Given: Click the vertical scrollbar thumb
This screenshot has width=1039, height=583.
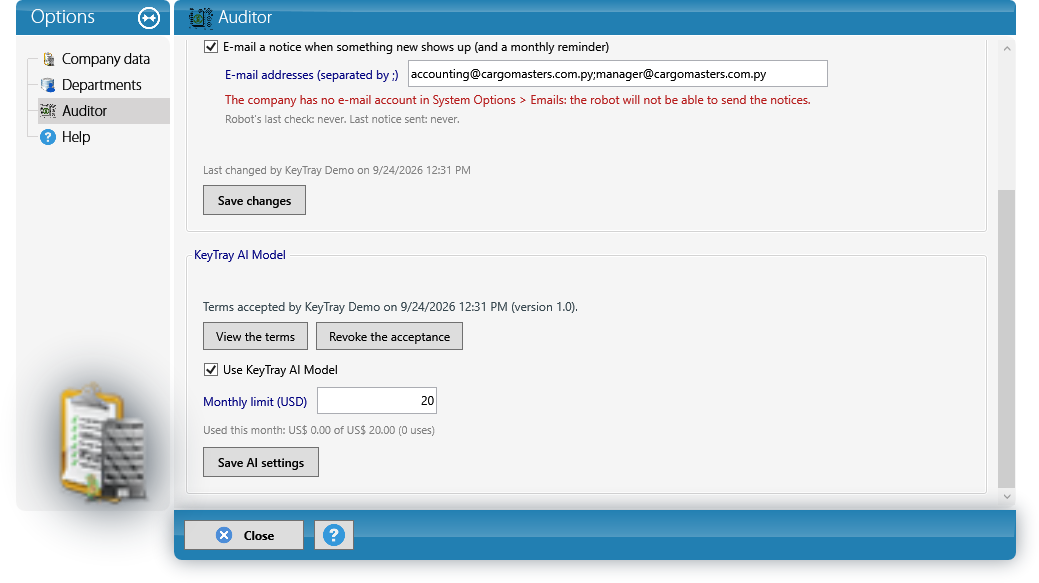Looking at the screenshot, I should click(x=1007, y=339).
